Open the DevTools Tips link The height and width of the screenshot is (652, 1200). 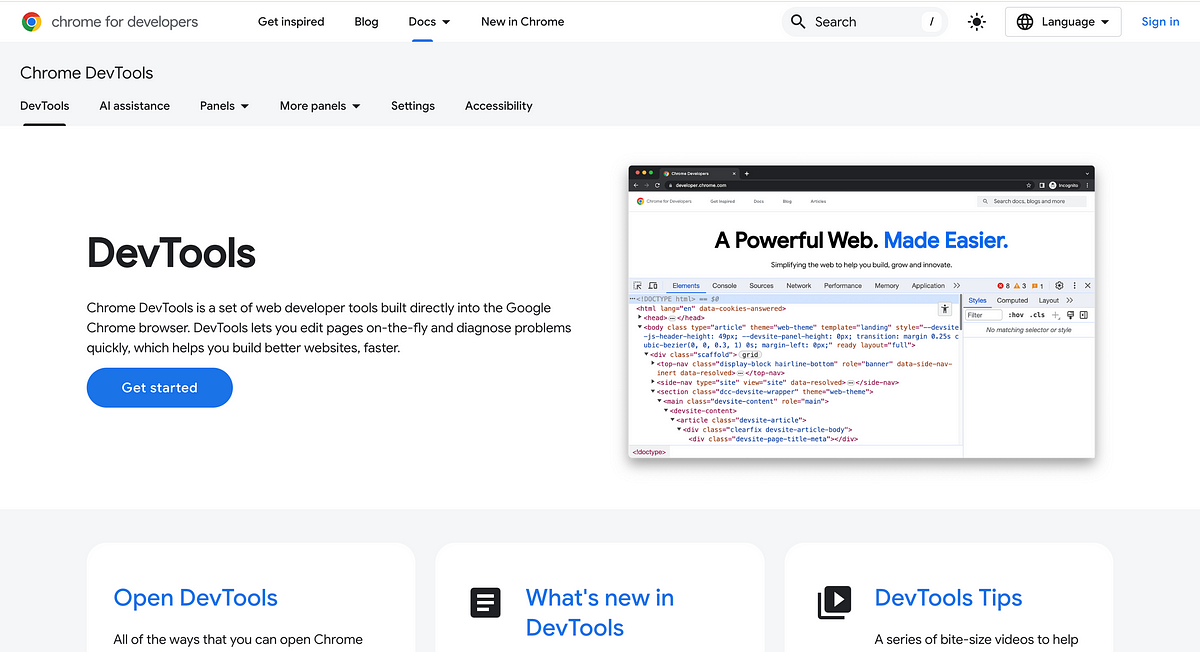948,598
